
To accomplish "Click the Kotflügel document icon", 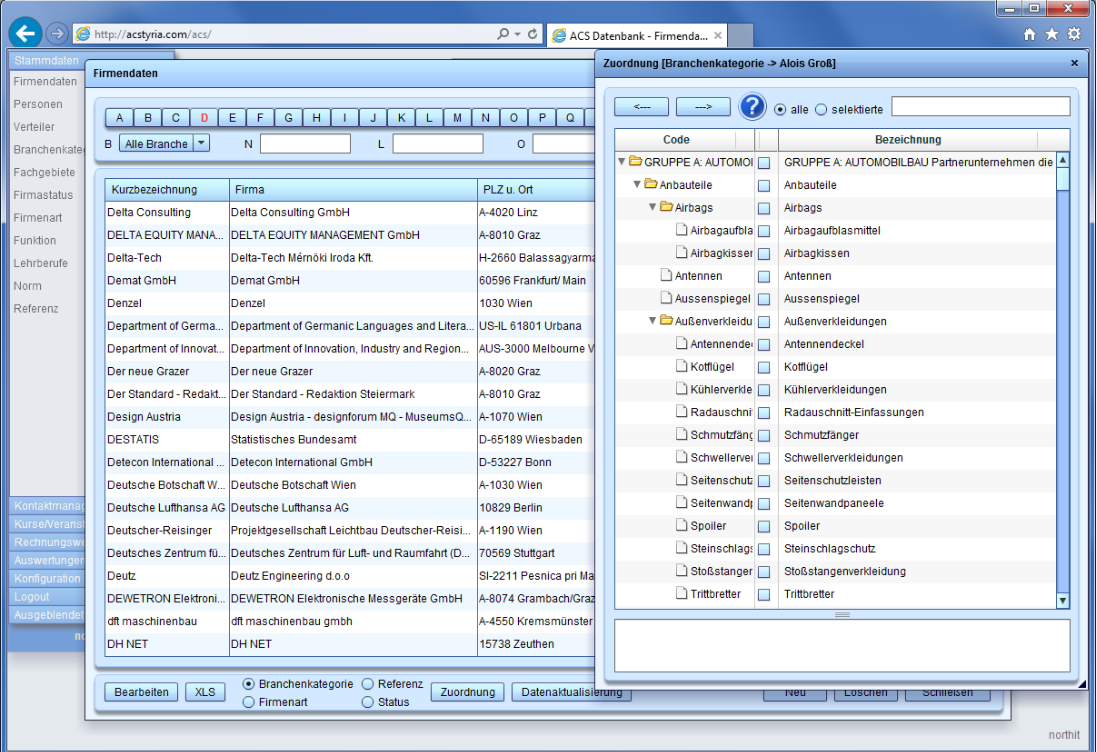I will [681, 366].
